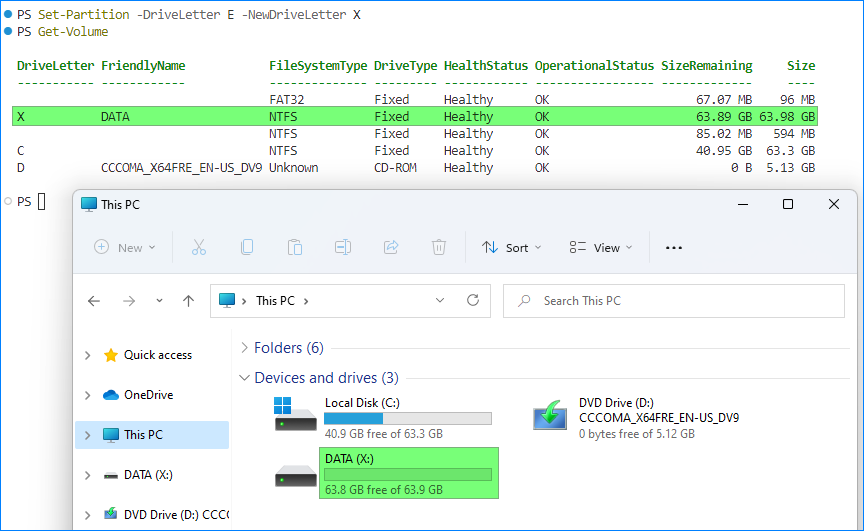Collapse the Devices and drives group
The height and width of the screenshot is (531, 864).
click(x=244, y=378)
